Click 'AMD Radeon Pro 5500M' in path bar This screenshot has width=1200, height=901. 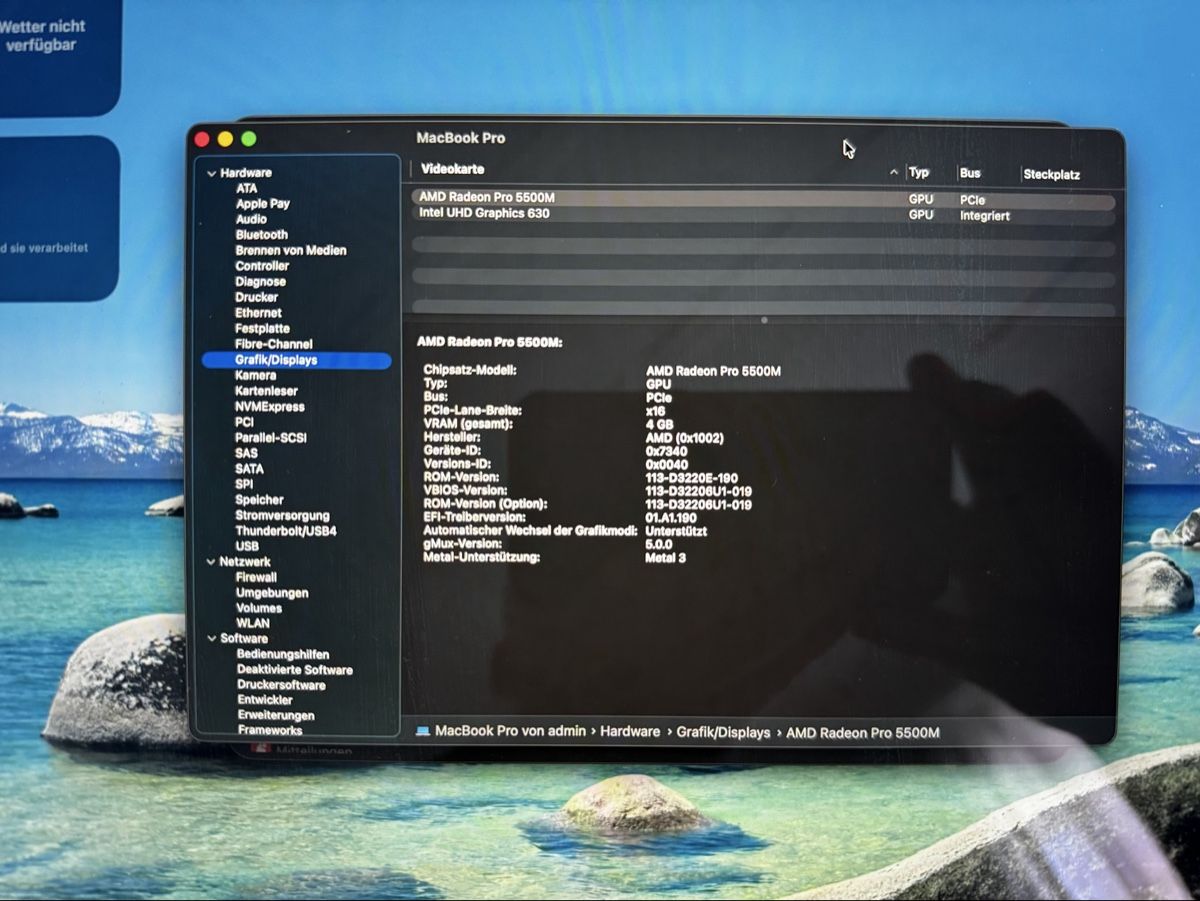[863, 733]
